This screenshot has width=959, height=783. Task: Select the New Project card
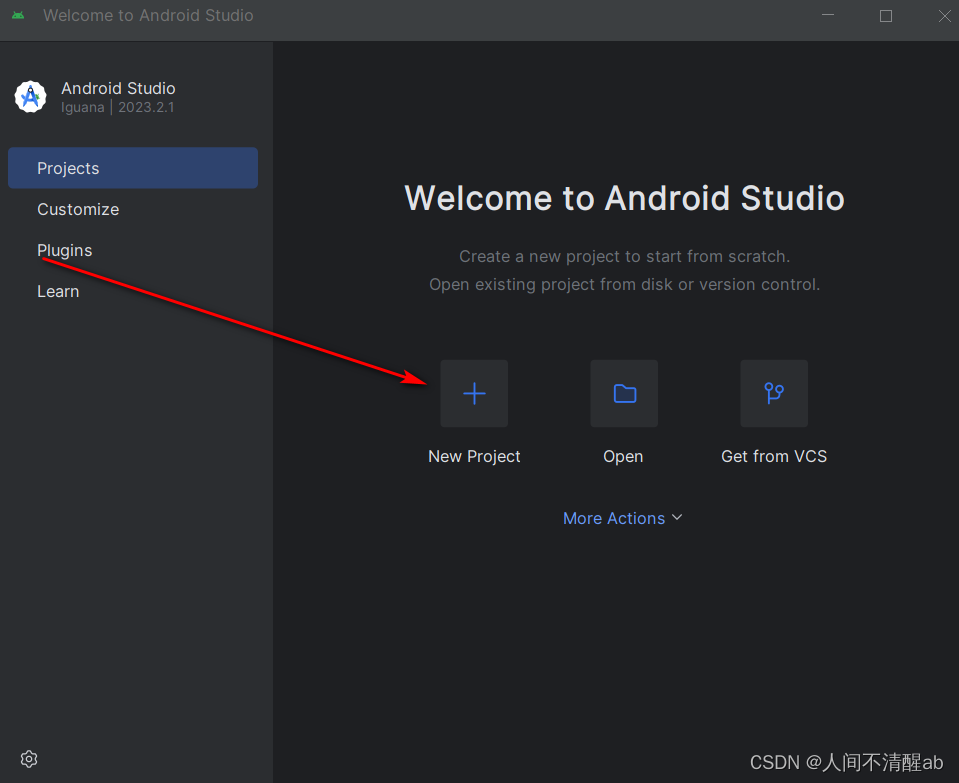[x=473, y=410]
